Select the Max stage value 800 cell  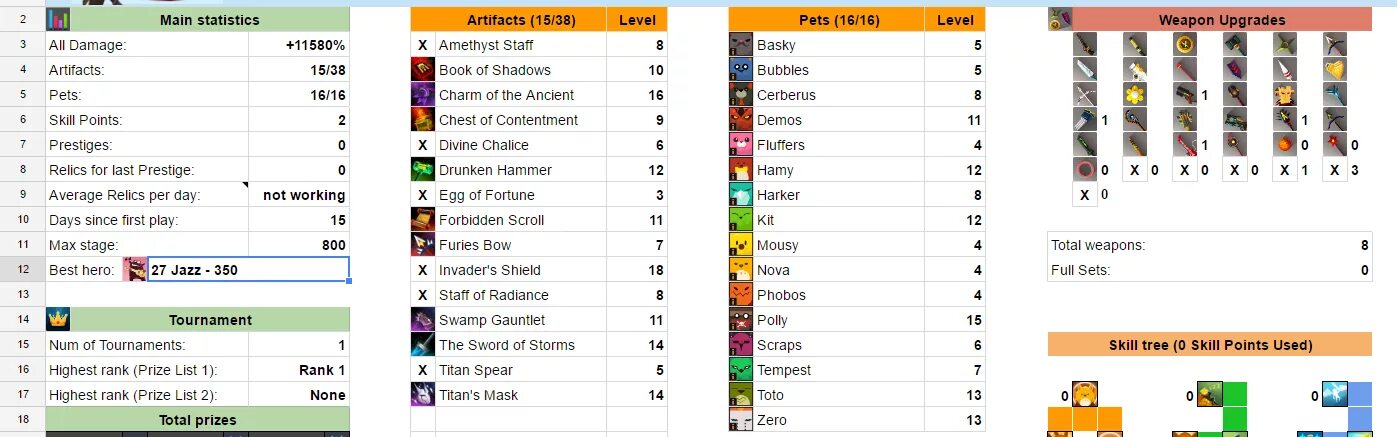click(299, 245)
